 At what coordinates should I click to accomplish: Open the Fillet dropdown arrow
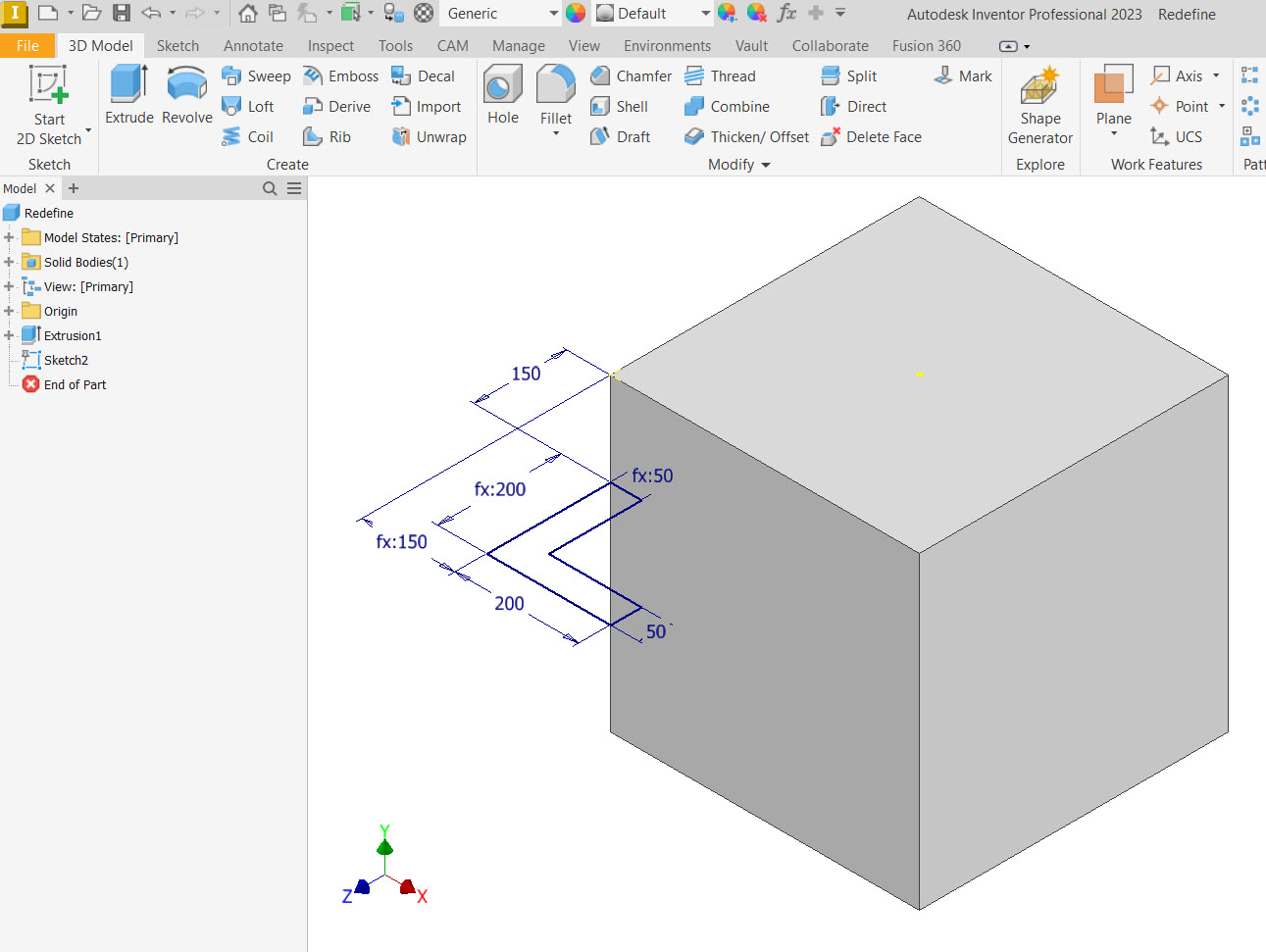[556, 134]
